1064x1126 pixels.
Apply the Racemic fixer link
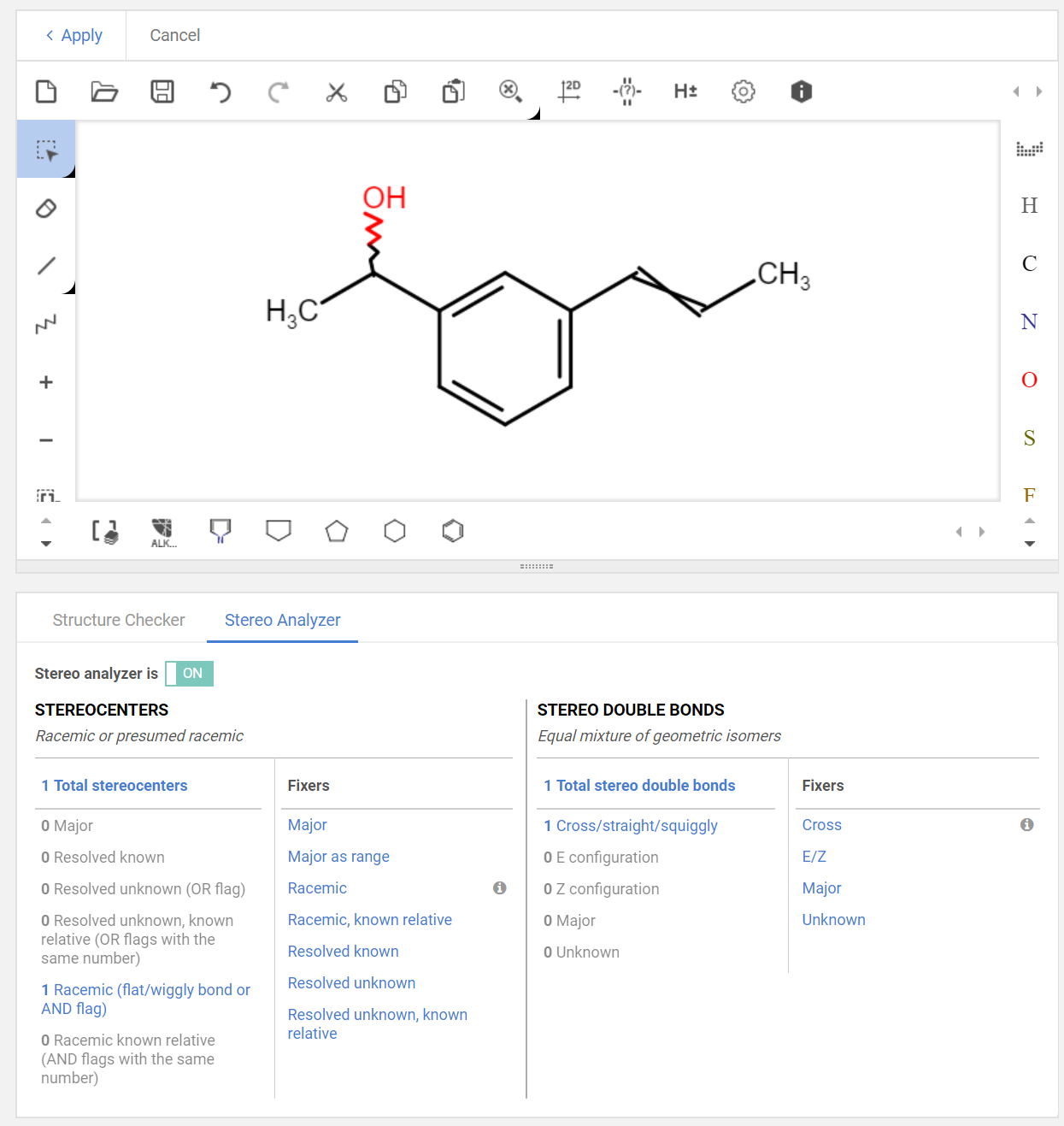point(317,888)
